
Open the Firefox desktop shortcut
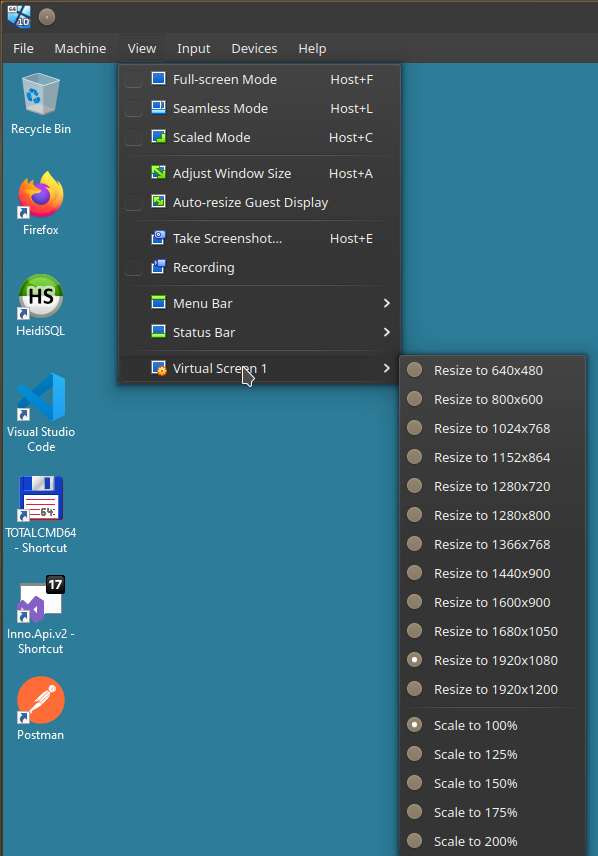coord(41,203)
